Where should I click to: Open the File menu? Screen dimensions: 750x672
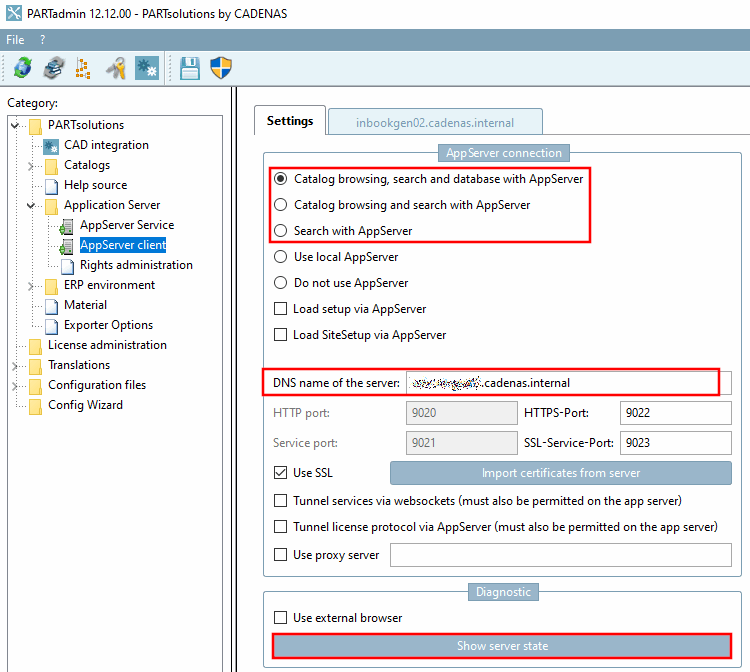(x=15, y=40)
